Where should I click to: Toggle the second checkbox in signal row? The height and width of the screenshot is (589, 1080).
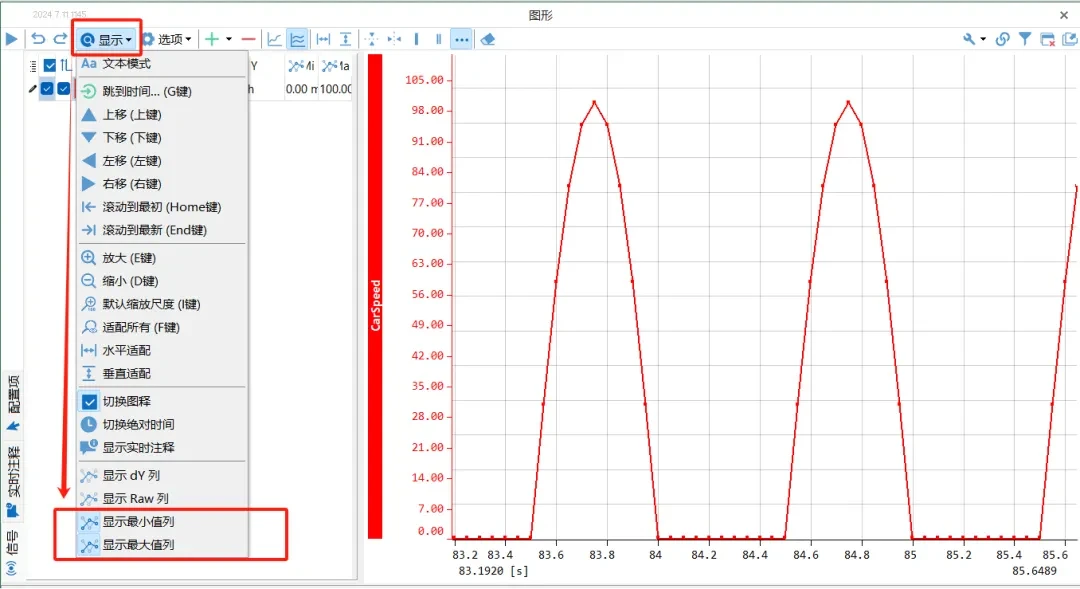click(x=63, y=88)
